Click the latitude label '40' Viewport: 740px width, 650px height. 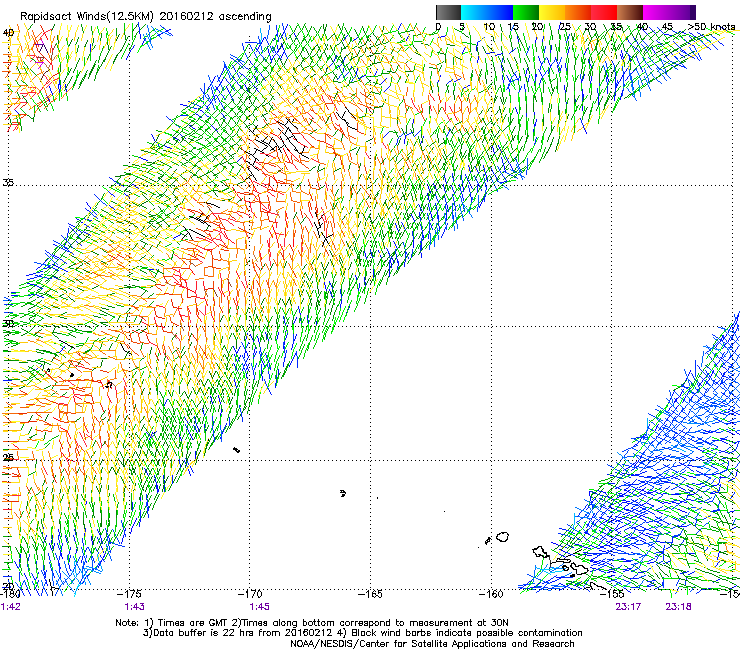8,33
